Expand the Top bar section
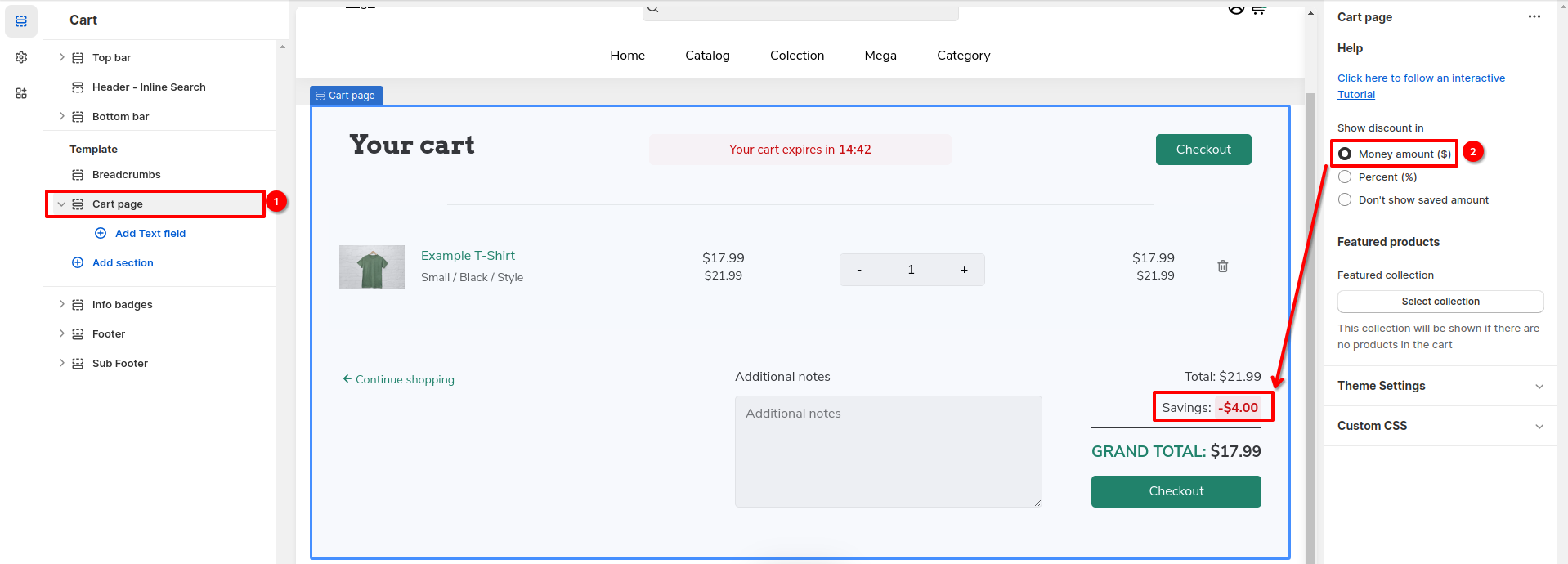 (x=61, y=57)
